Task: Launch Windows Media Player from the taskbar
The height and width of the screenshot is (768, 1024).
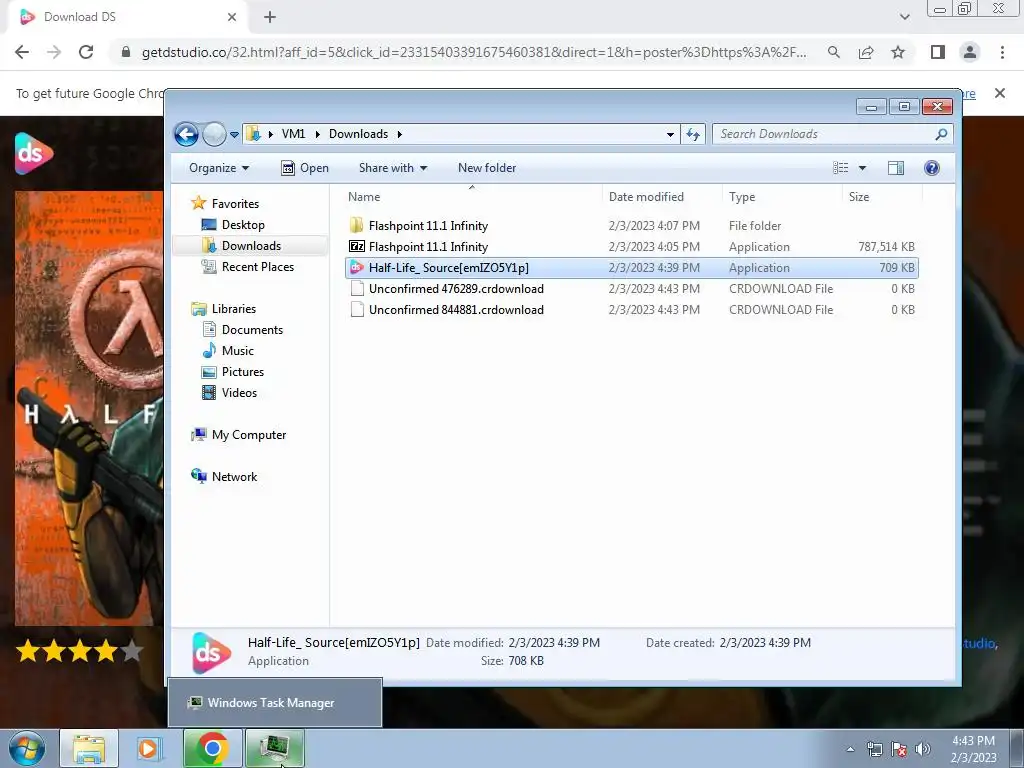Action: [150, 748]
